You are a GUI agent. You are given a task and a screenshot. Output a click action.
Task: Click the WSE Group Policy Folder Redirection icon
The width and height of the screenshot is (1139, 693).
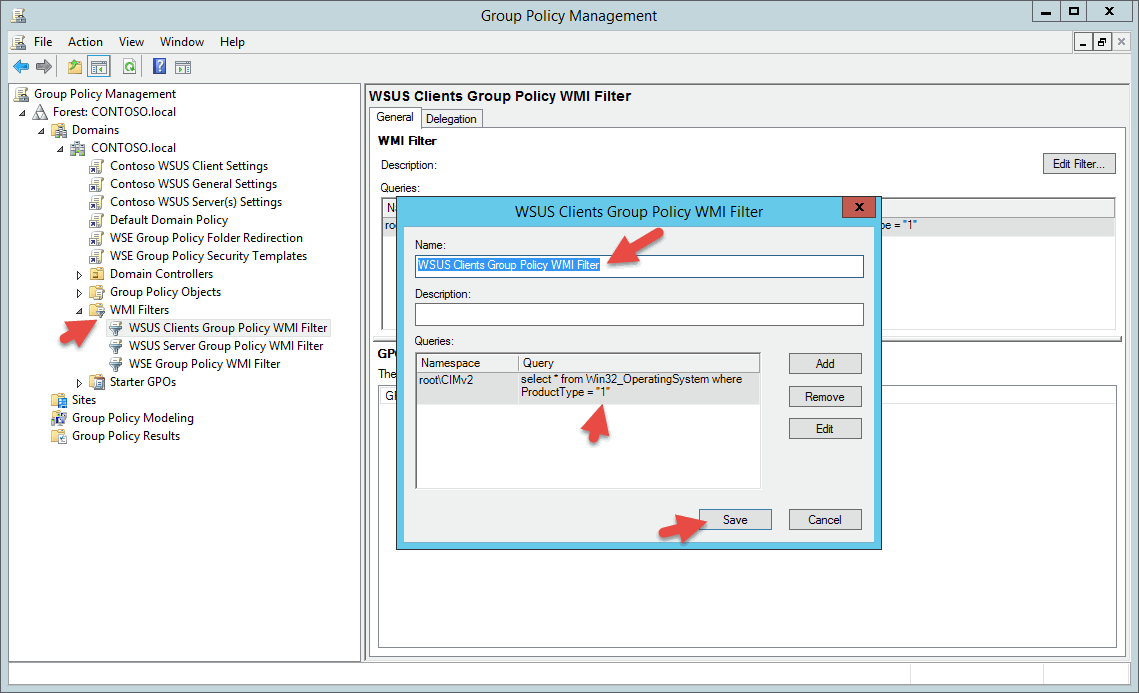coord(97,238)
